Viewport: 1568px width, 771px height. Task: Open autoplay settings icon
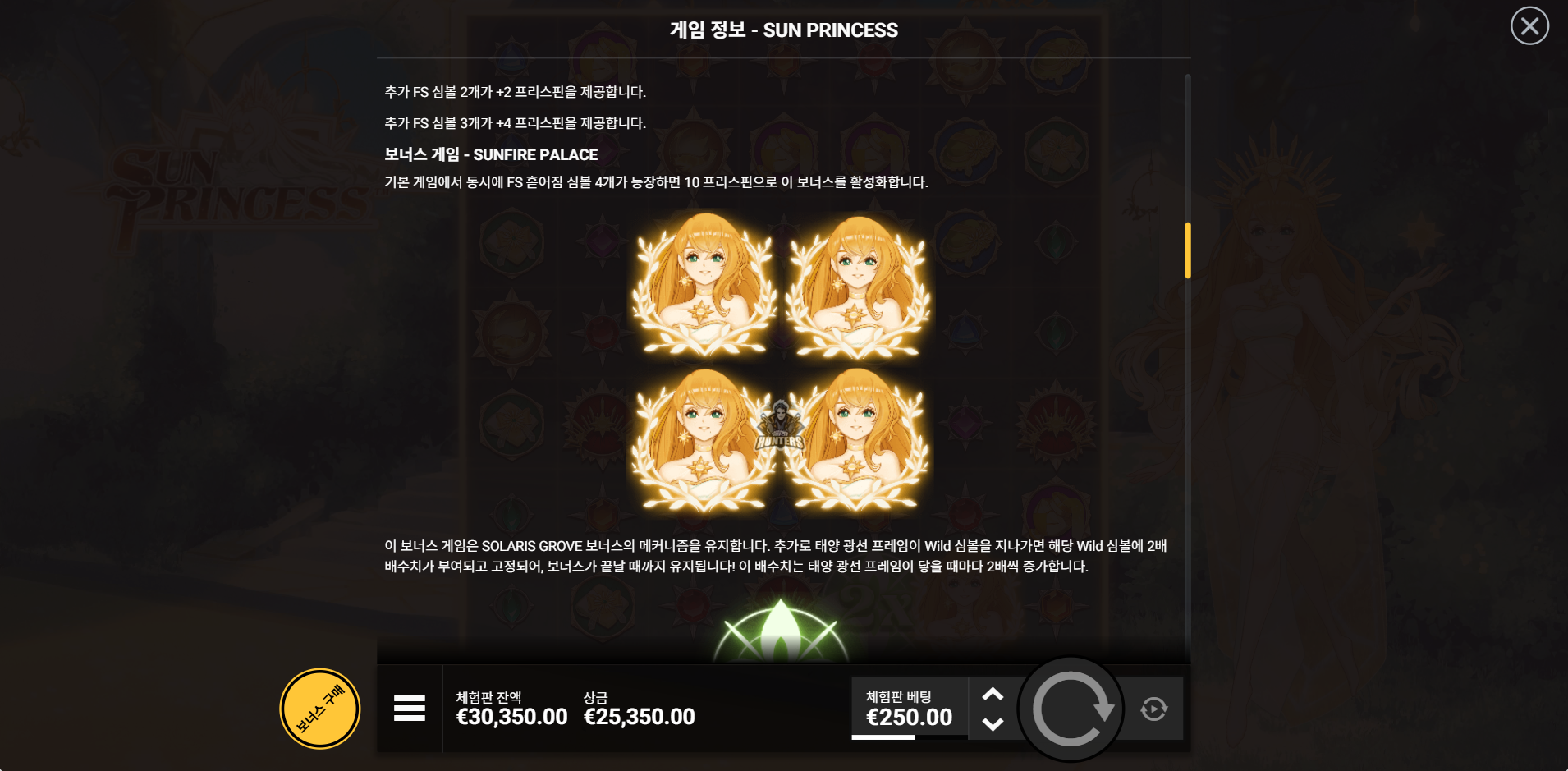(x=1153, y=709)
